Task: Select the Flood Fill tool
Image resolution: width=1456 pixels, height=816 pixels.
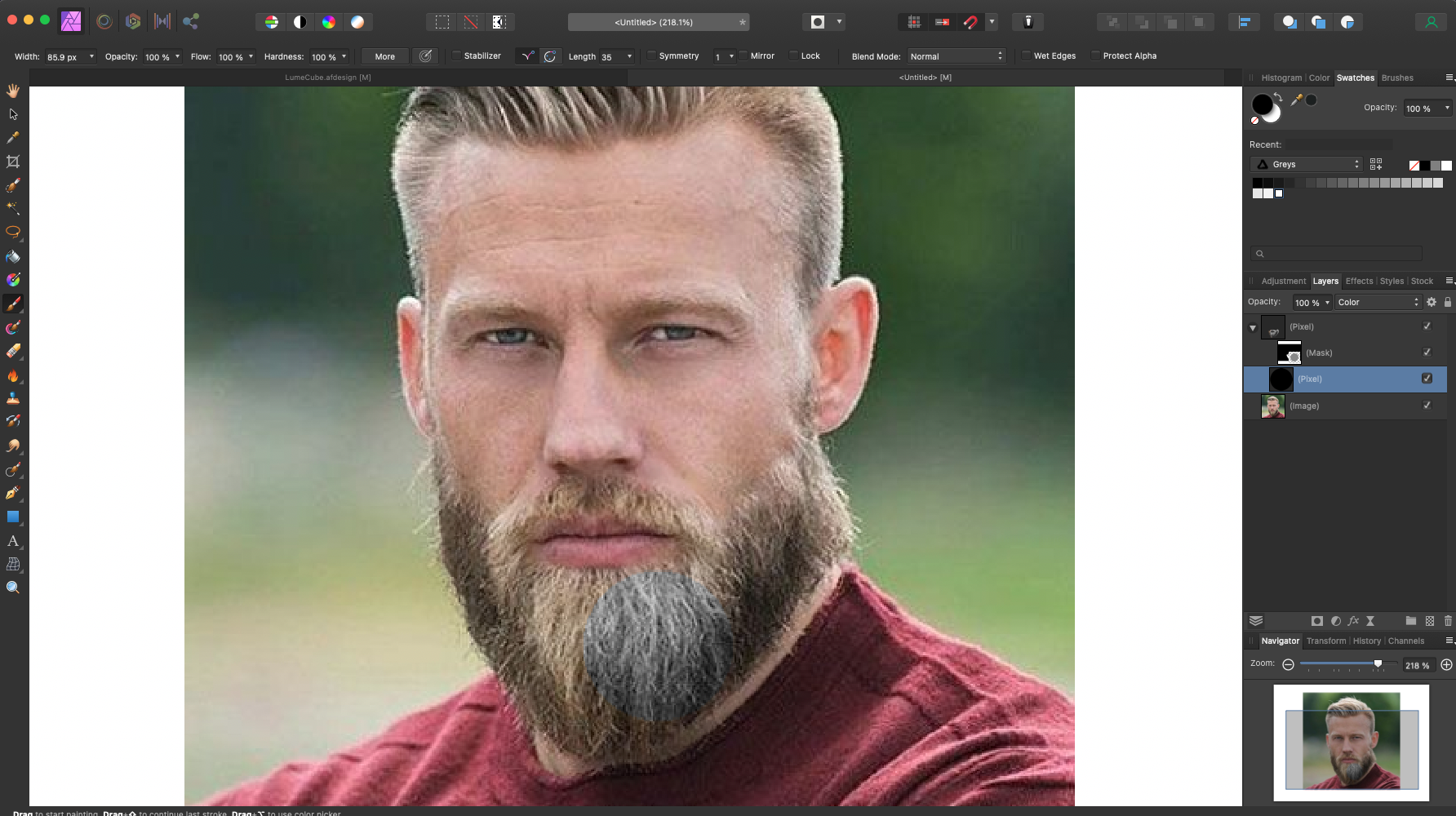Action: pyautogui.click(x=13, y=256)
